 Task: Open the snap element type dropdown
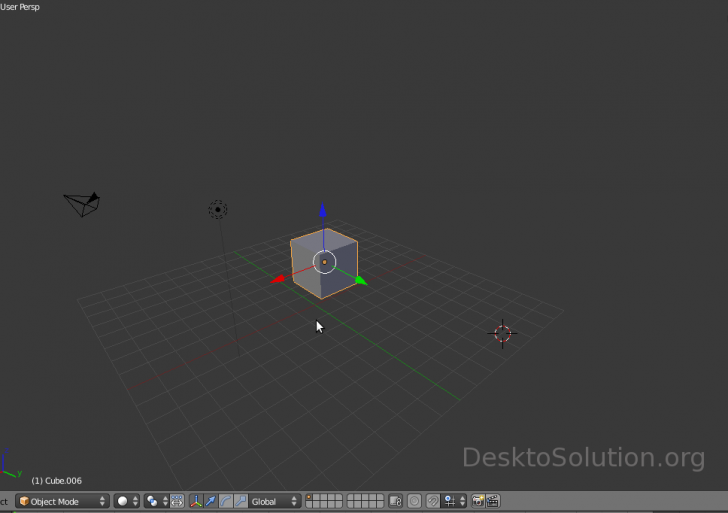tap(455, 501)
